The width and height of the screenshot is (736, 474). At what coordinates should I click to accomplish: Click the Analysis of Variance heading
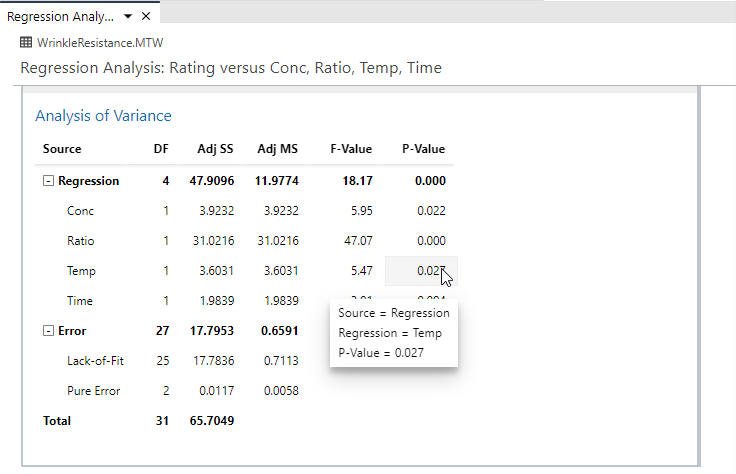click(x=103, y=116)
